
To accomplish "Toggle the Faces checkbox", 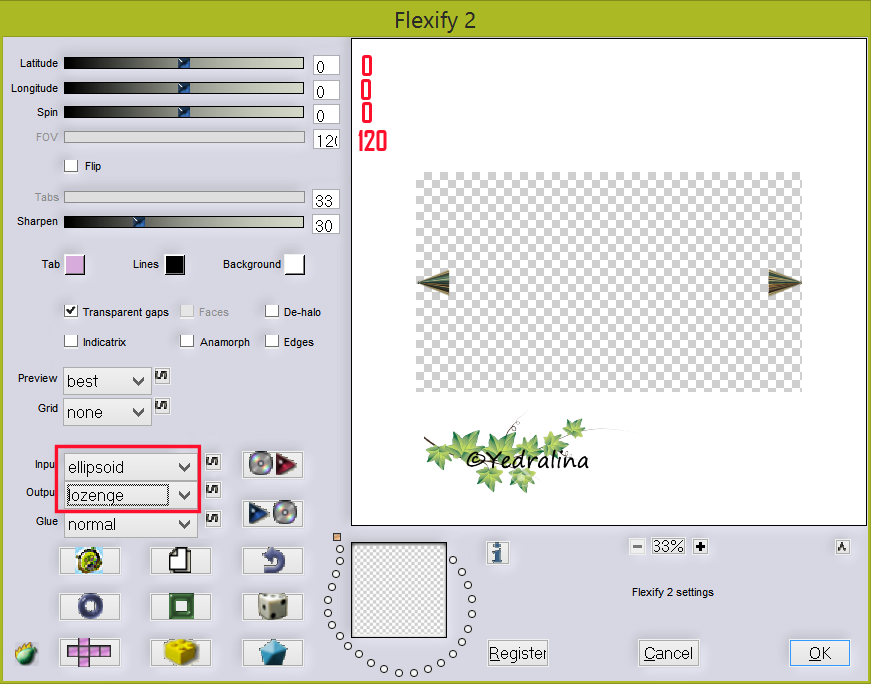I will (187, 311).
